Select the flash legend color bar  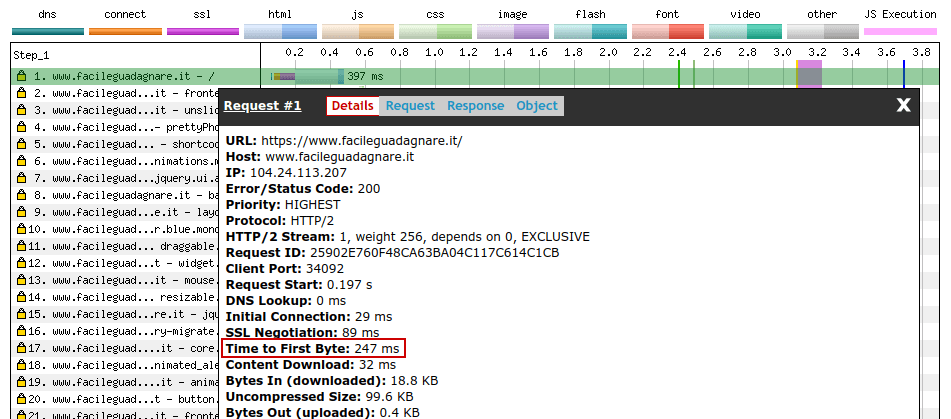pyautogui.click(x=591, y=32)
